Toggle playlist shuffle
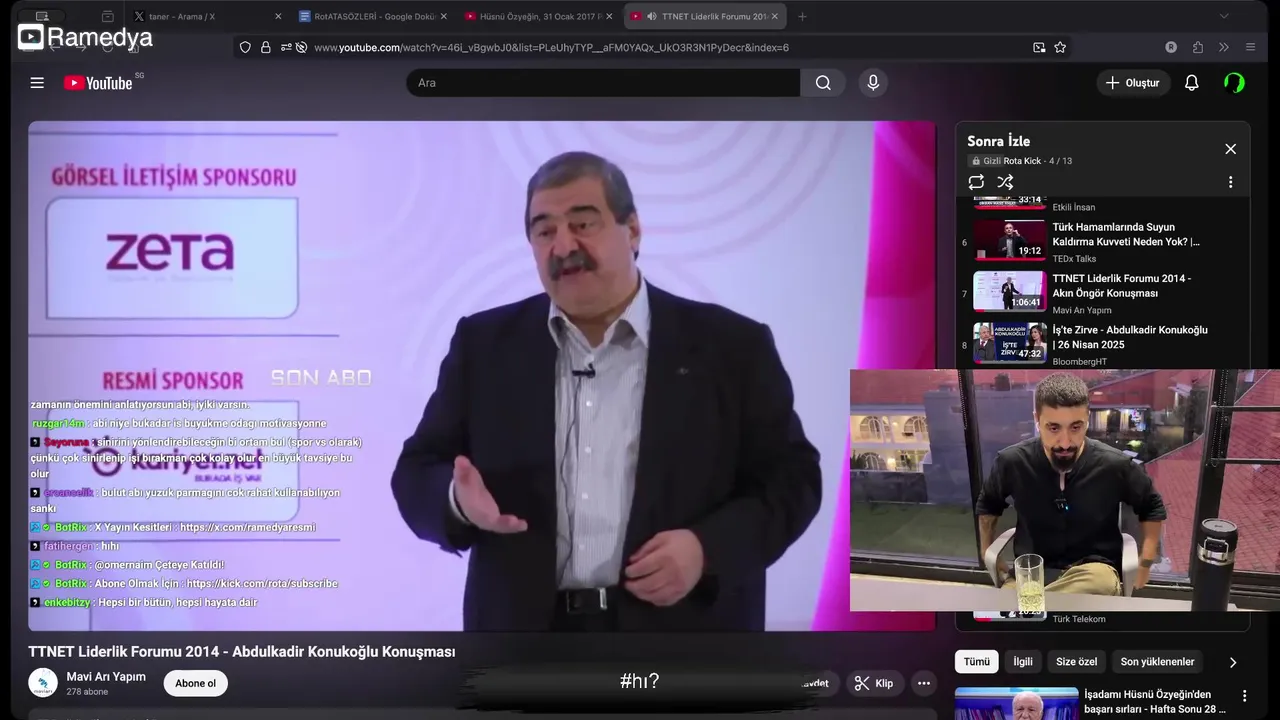Image resolution: width=1280 pixels, height=720 pixels. pos(1005,182)
